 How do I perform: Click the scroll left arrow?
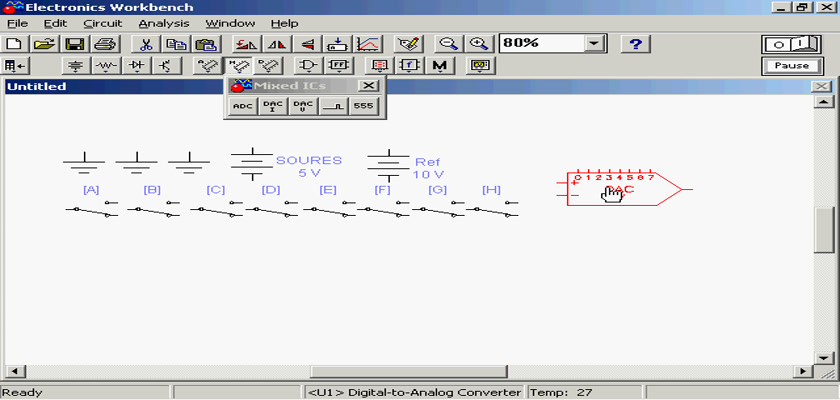(x=15, y=371)
